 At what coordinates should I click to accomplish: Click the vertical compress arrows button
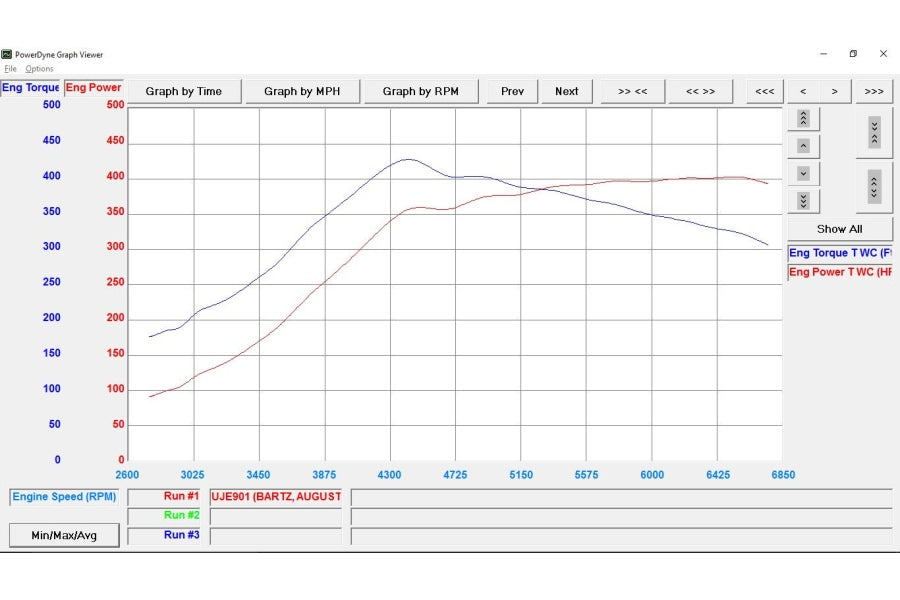pos(874,132)
